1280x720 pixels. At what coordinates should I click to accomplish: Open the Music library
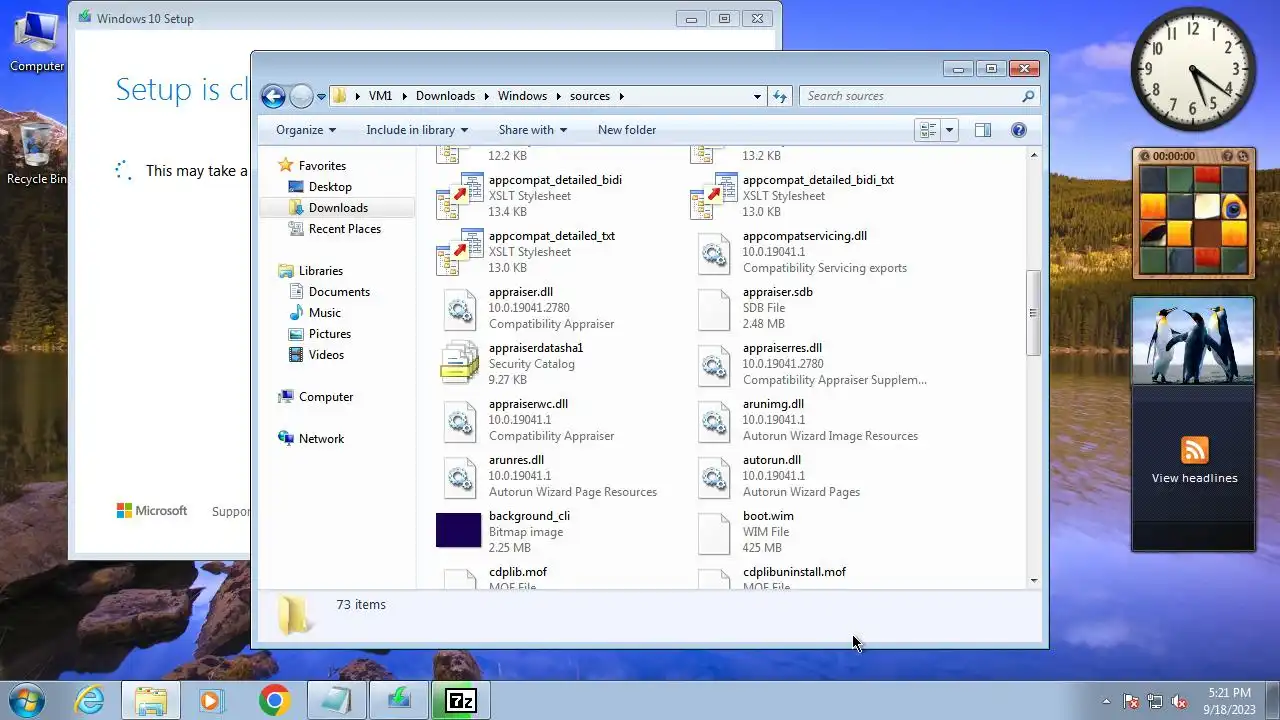click(324, 313)
